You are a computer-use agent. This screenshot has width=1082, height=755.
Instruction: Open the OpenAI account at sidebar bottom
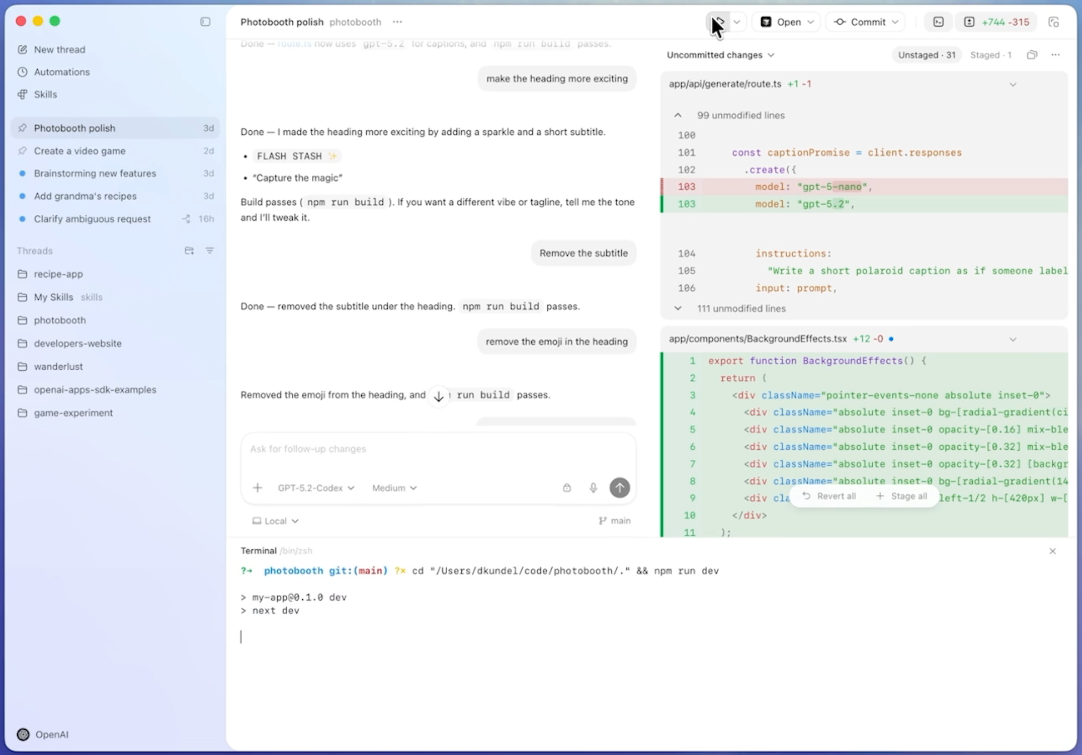(x=43, y=734)
